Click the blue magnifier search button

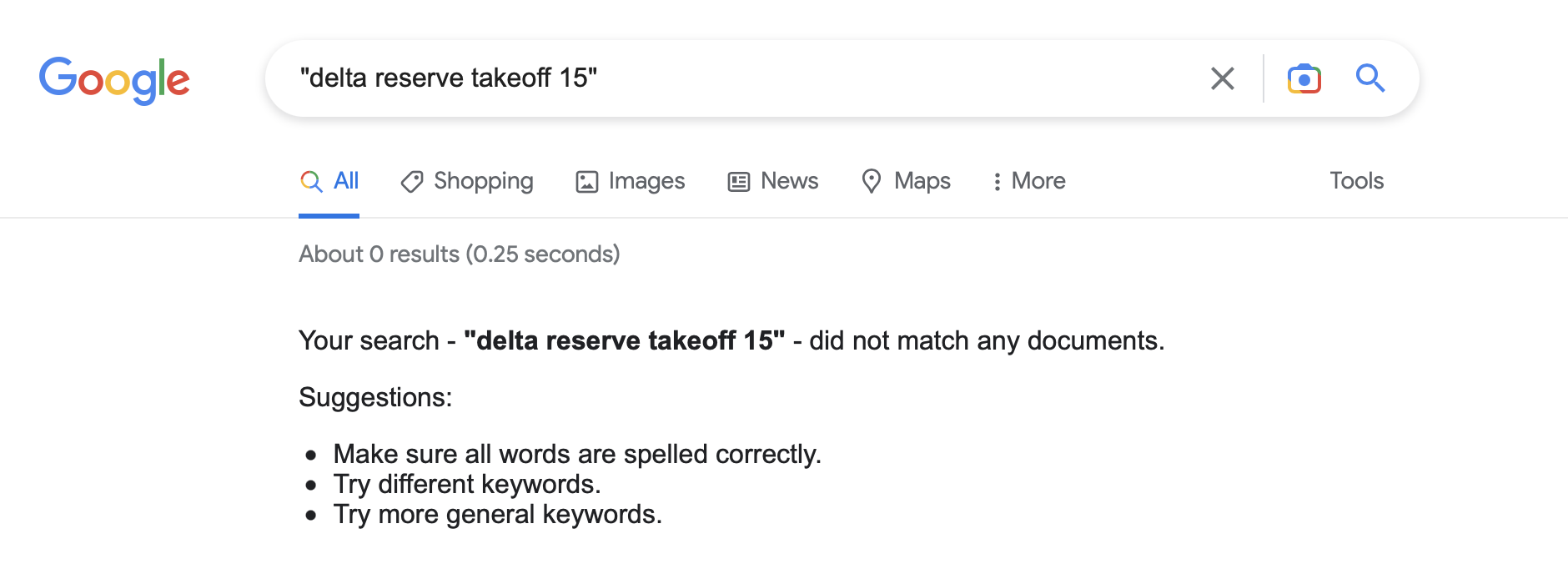click(1369, 78)
